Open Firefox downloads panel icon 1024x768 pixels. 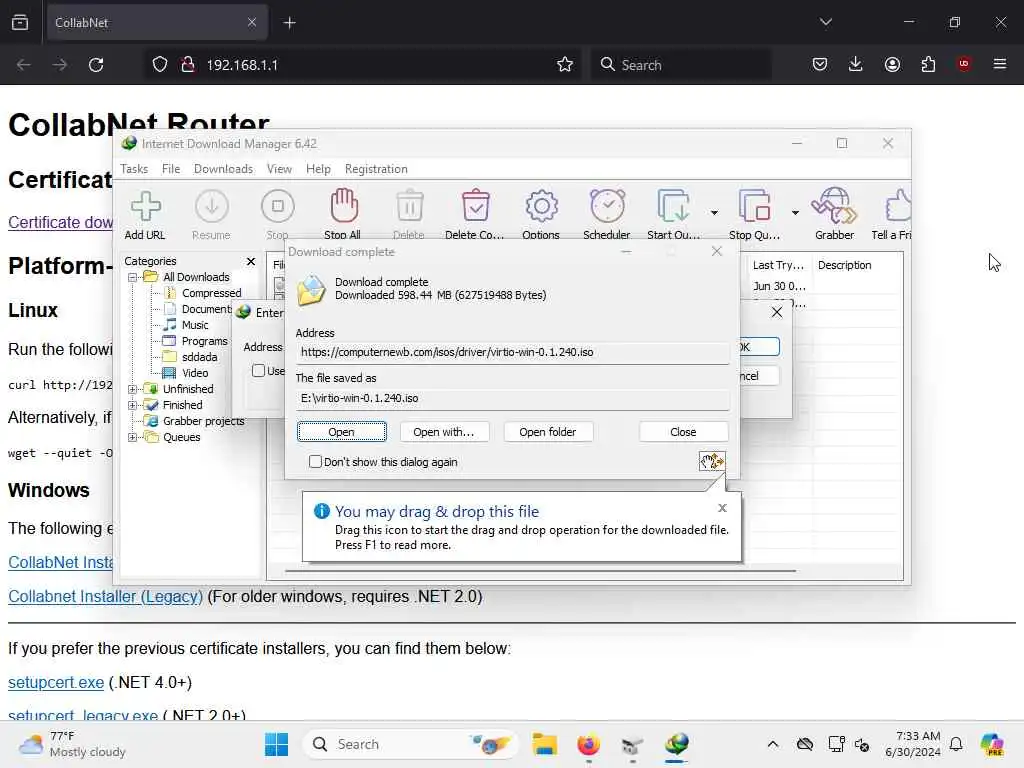pyautogui.click(x=856, y=64)
